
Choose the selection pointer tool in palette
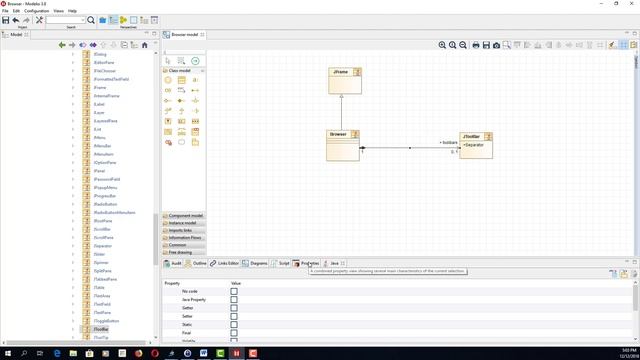[168, 61]
